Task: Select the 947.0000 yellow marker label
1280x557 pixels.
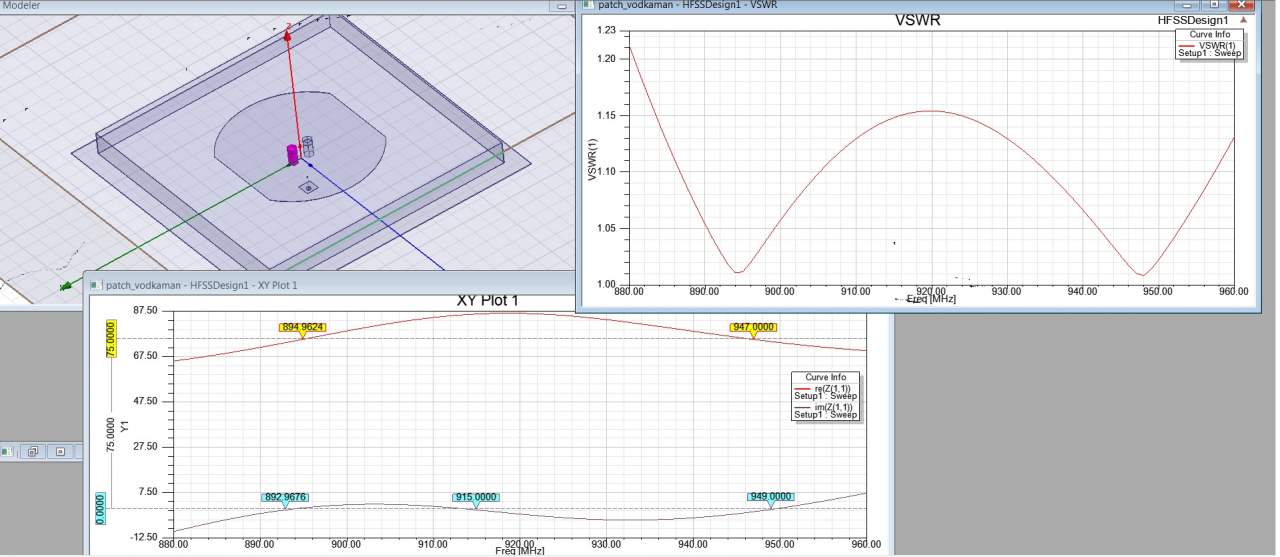Action: click(753, 327)
